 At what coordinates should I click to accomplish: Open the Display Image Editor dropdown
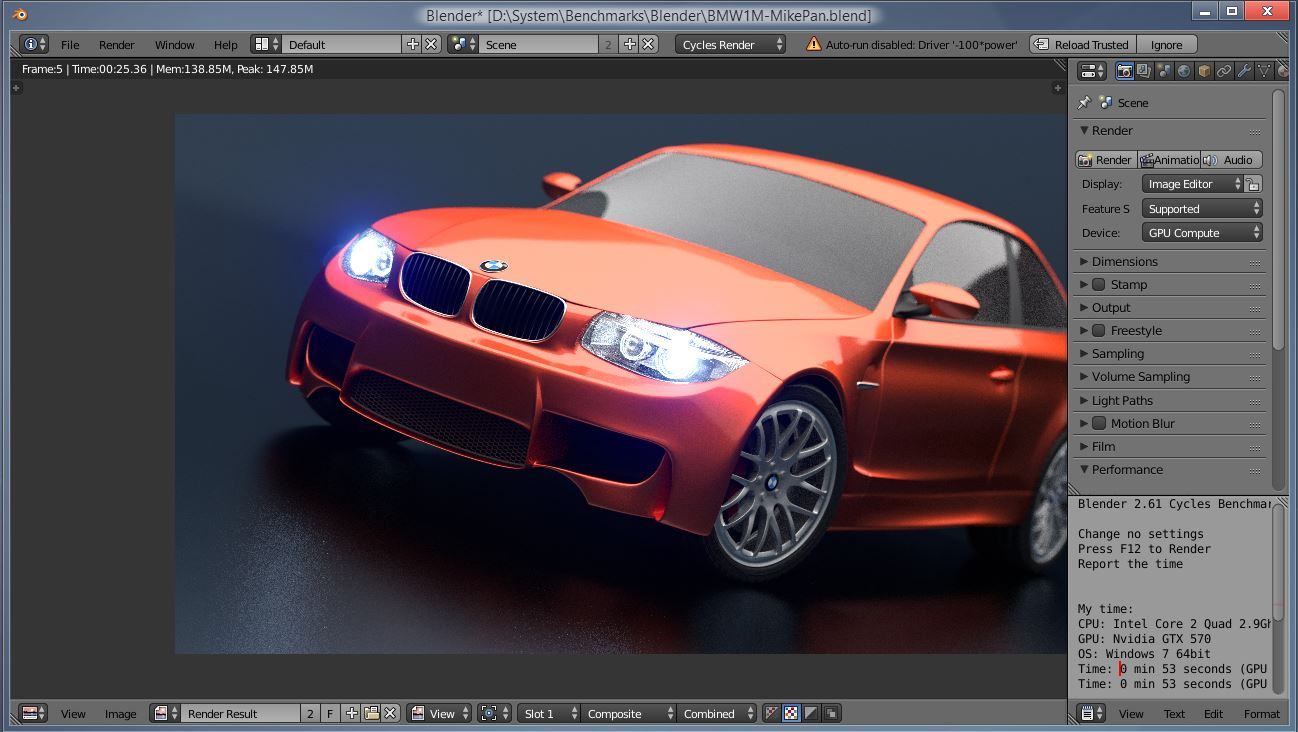point(1193,184)
